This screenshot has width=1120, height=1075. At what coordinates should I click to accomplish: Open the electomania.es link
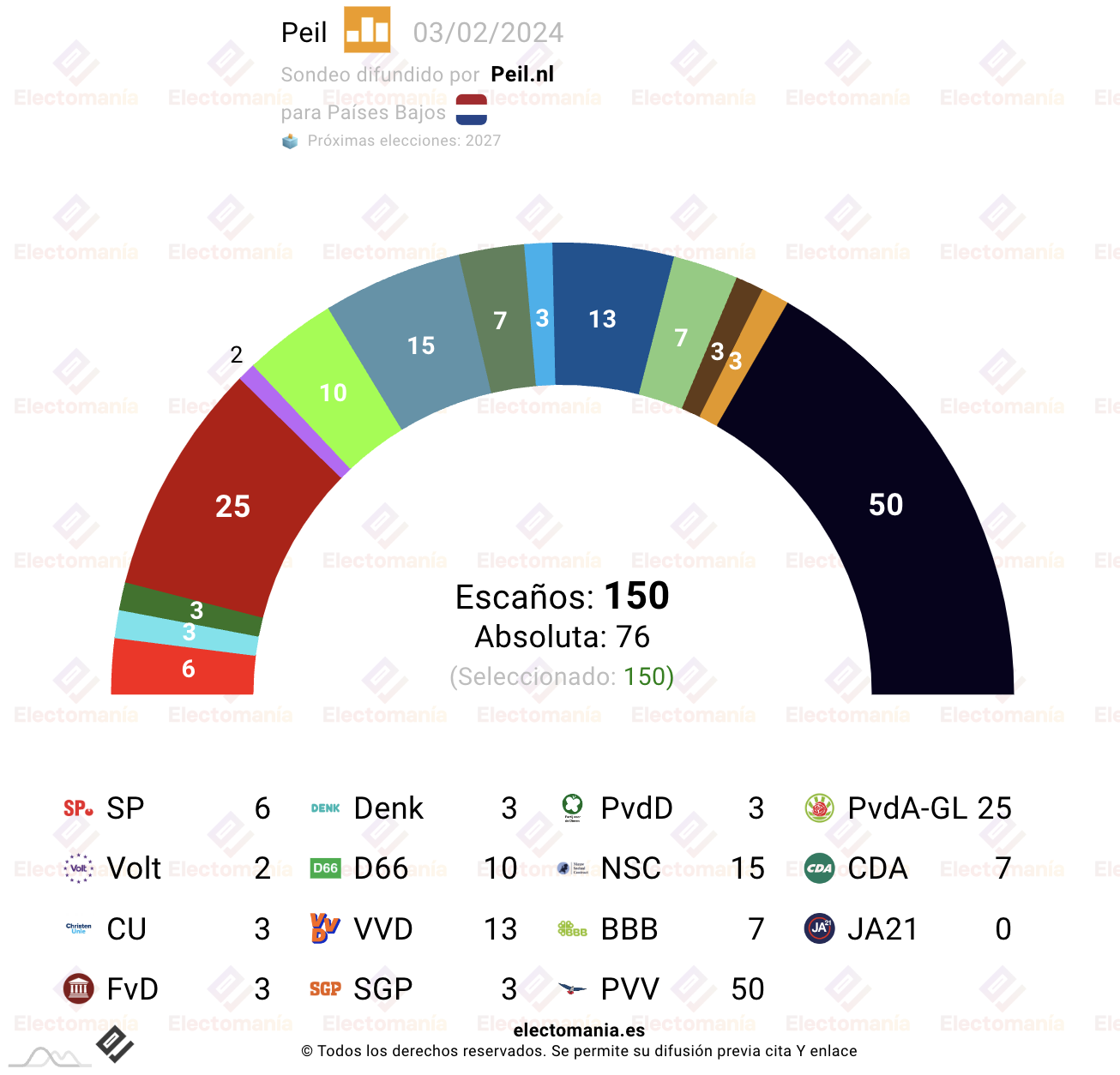(x=579, y=1030)
